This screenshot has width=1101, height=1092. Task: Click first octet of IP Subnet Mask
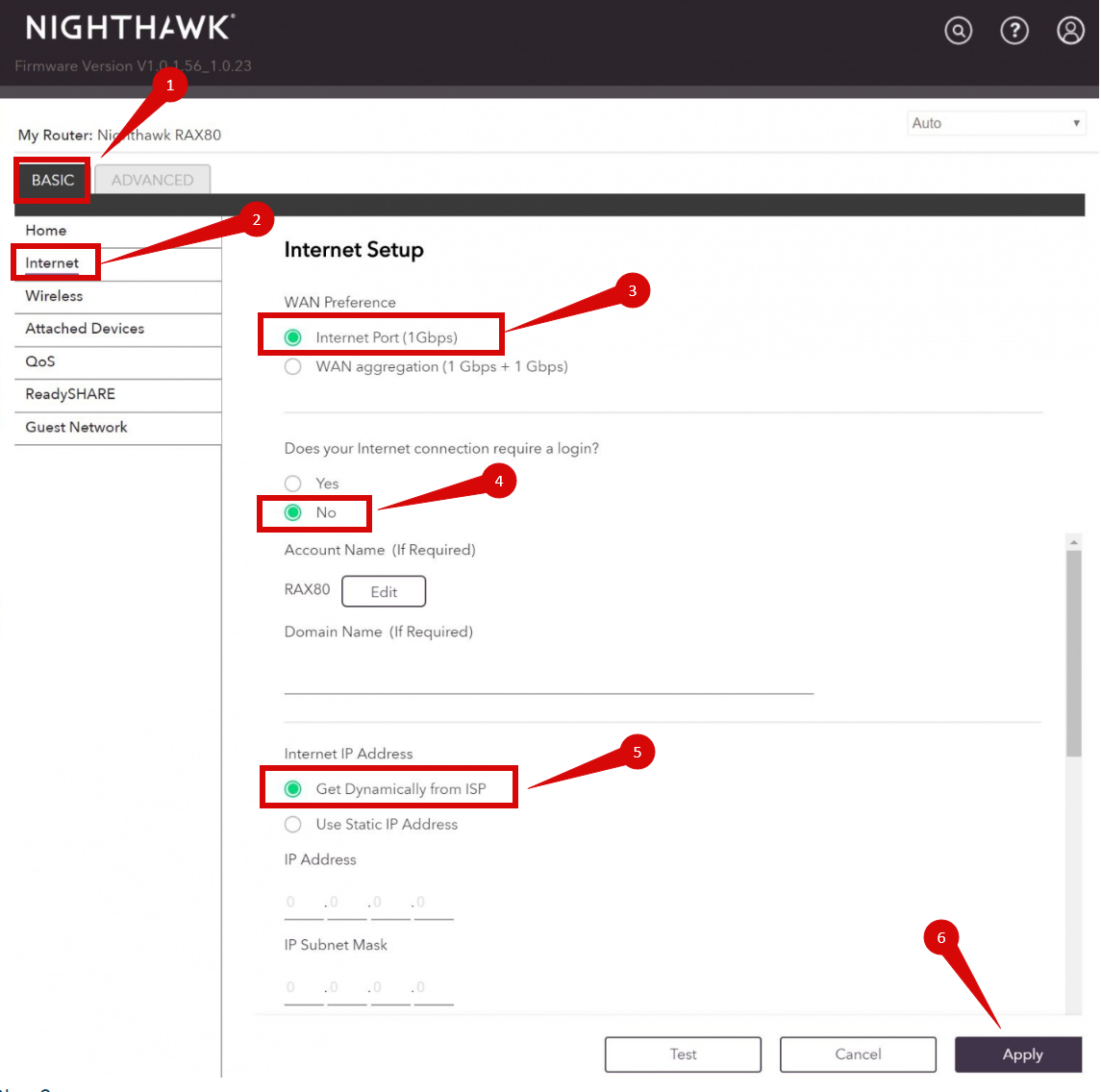pyautogui.click(x=303, y=988)
